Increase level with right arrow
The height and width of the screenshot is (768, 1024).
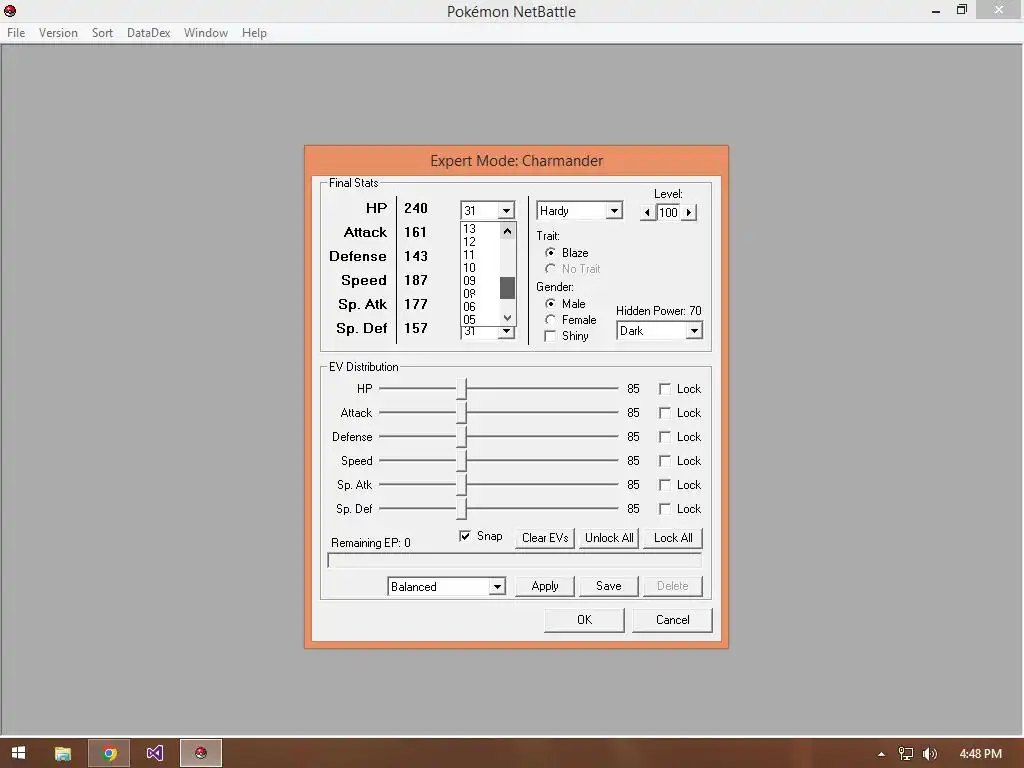click(688, 212)
